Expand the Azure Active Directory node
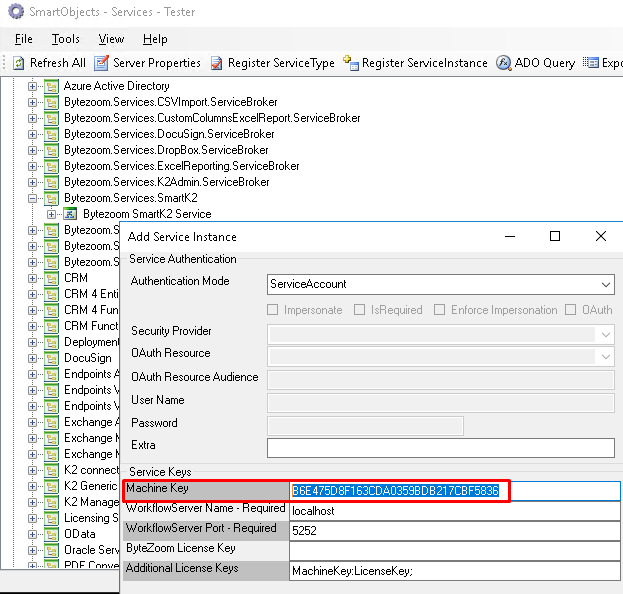The height and width of the screenshot is (594, 623). pyautogui.click(x=32, y=86)
